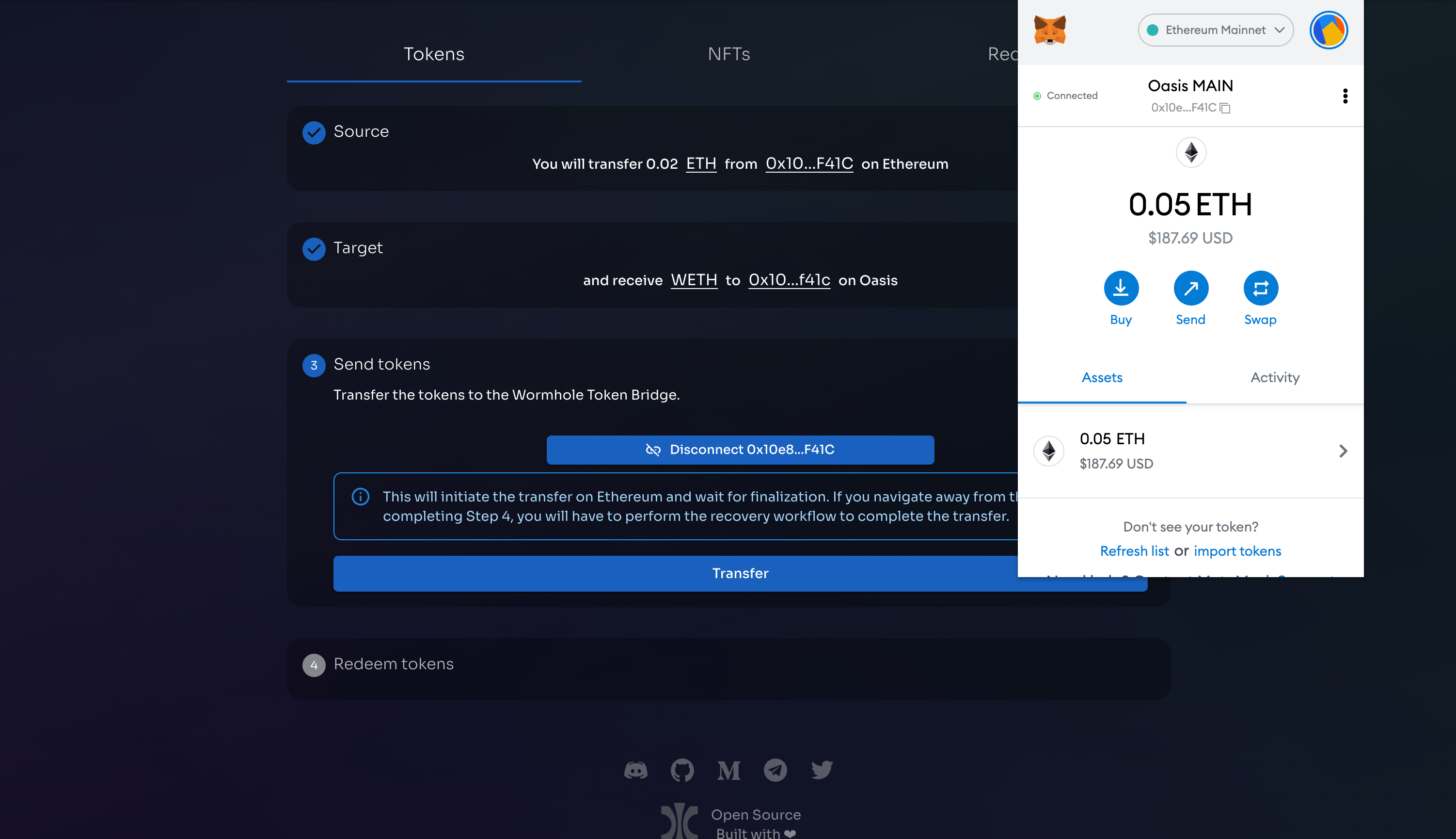Copy the wallet address to clipboard
1456x839 pixels.
click(1224, 108)
